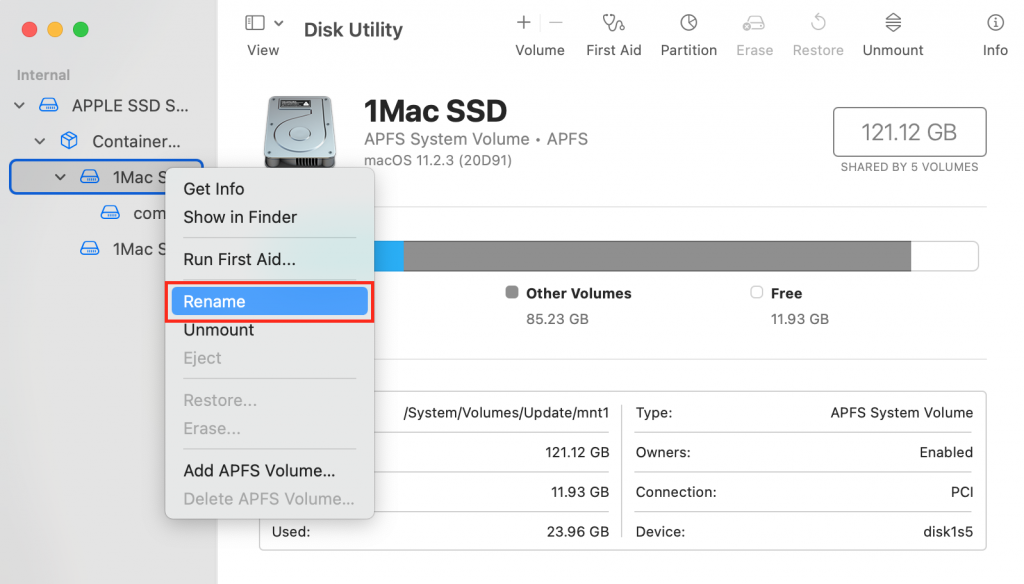Select the Container cube icon
The image size is (1024, 584).
coord(69,140)
